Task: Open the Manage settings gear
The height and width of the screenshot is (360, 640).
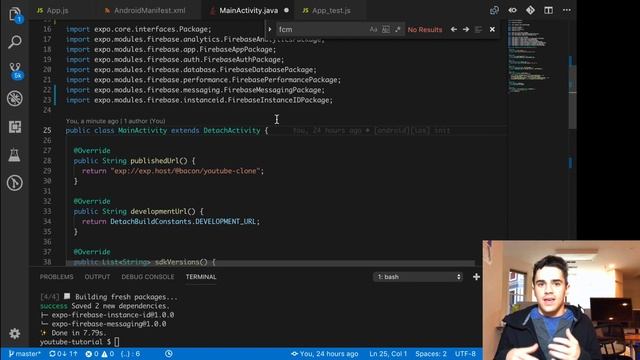Action: coord(15,333)
